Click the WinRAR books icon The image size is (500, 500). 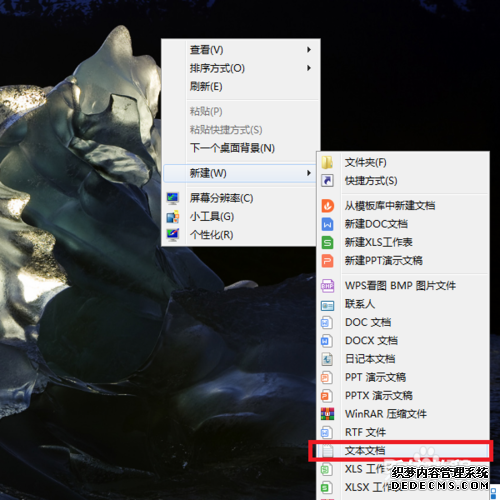[327, 414]
